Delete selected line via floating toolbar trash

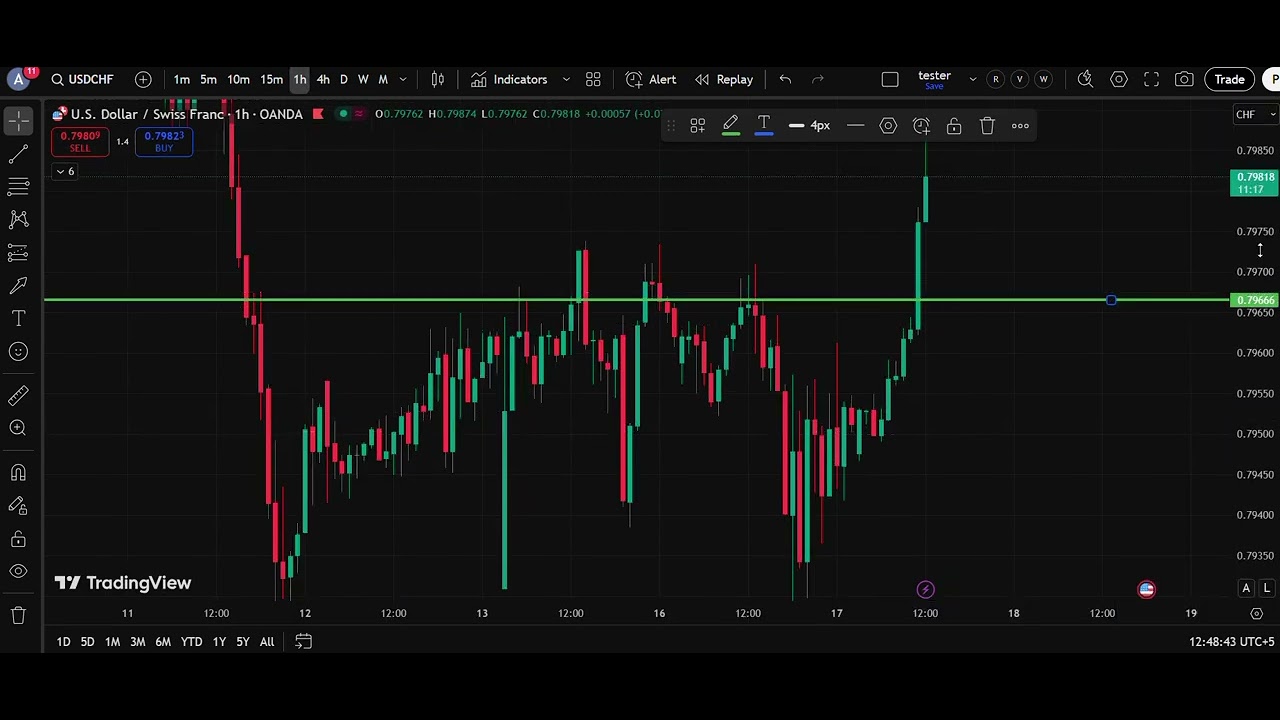coord(987,126)
